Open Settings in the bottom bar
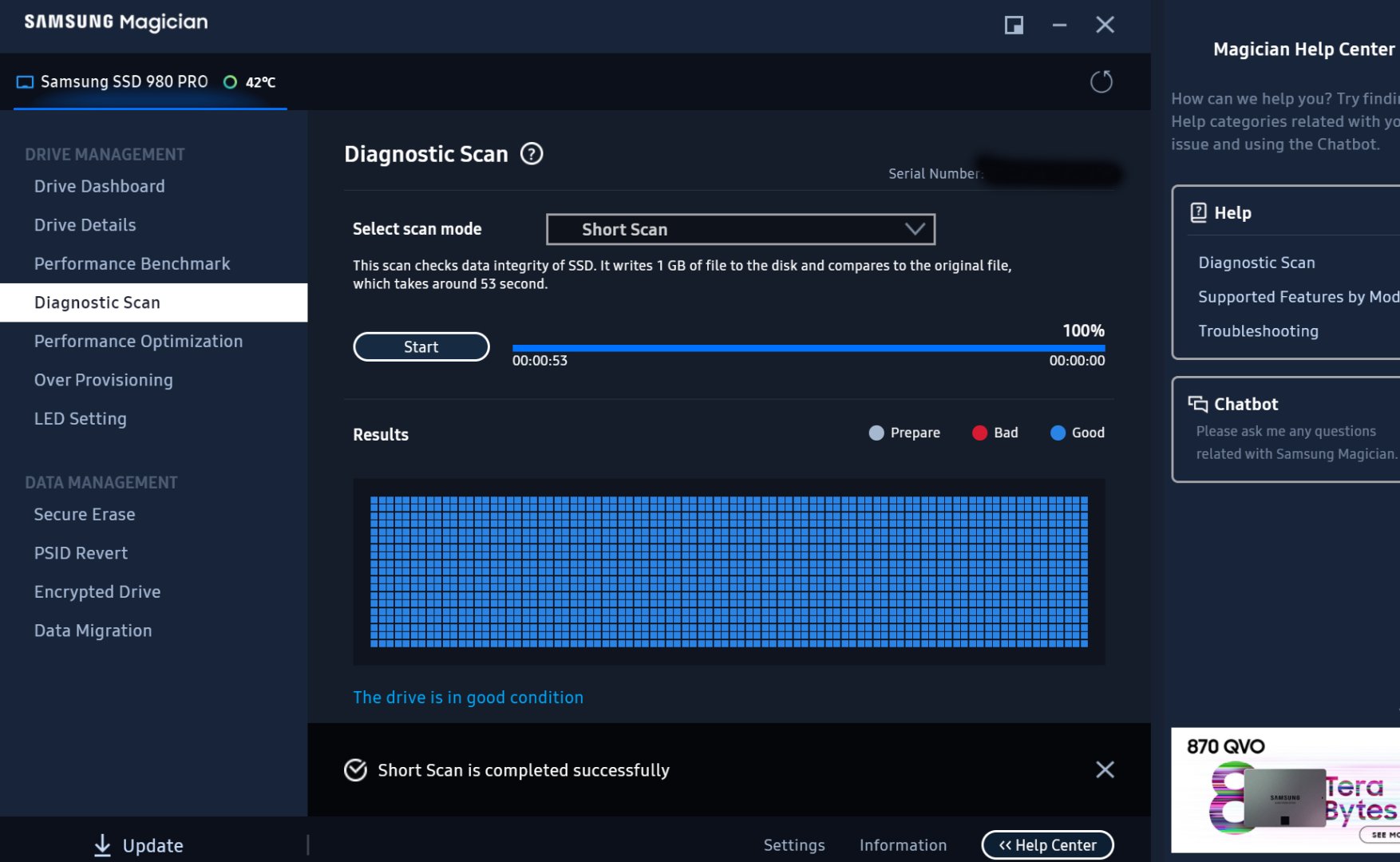 794,845
